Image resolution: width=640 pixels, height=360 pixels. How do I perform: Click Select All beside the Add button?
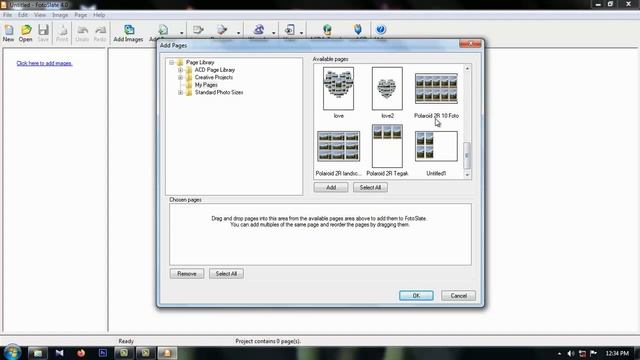pos(370,187)
